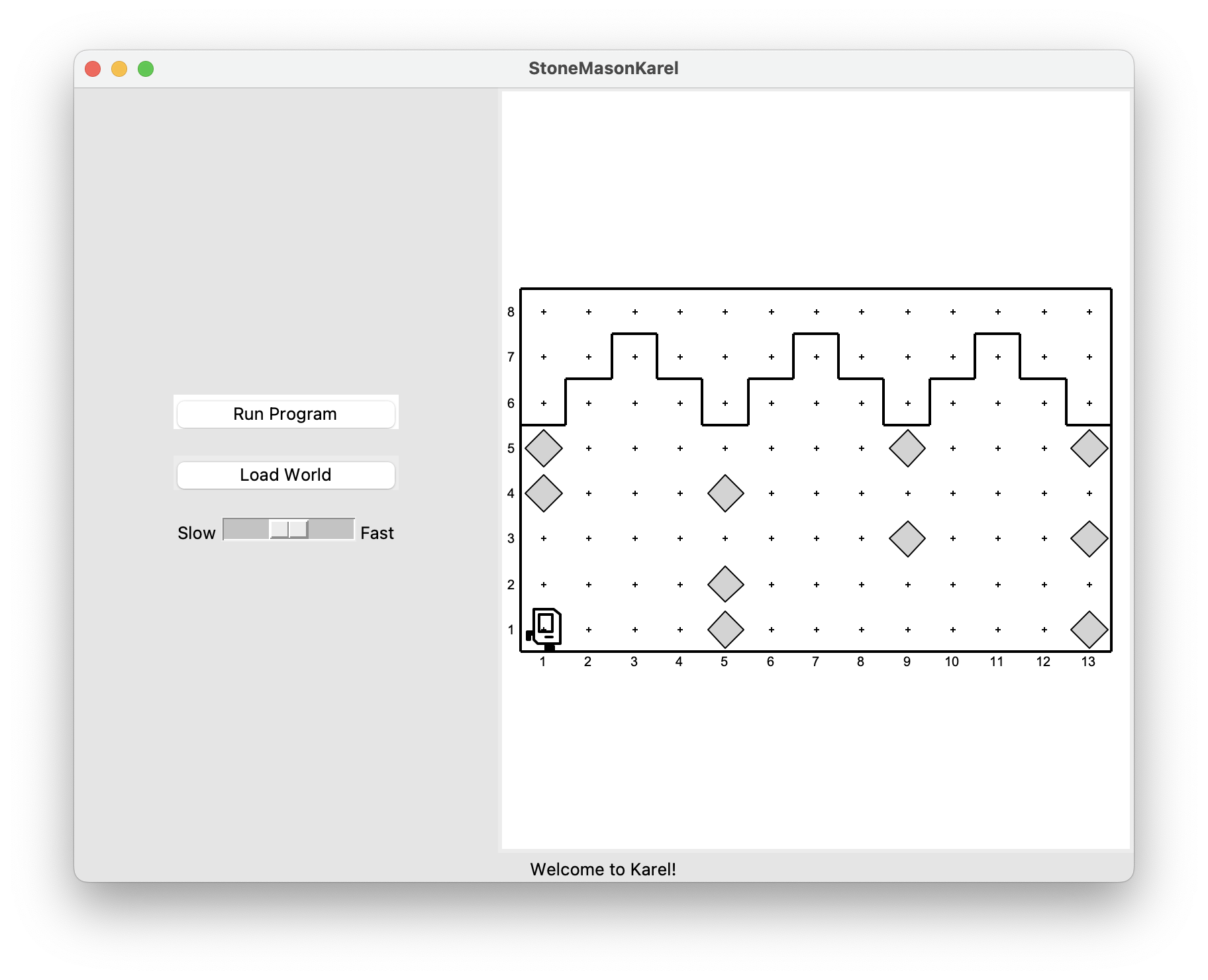The image size is (1208, 980).
Task: Click row number 8 axis label
Action: (x=511, y=312)
